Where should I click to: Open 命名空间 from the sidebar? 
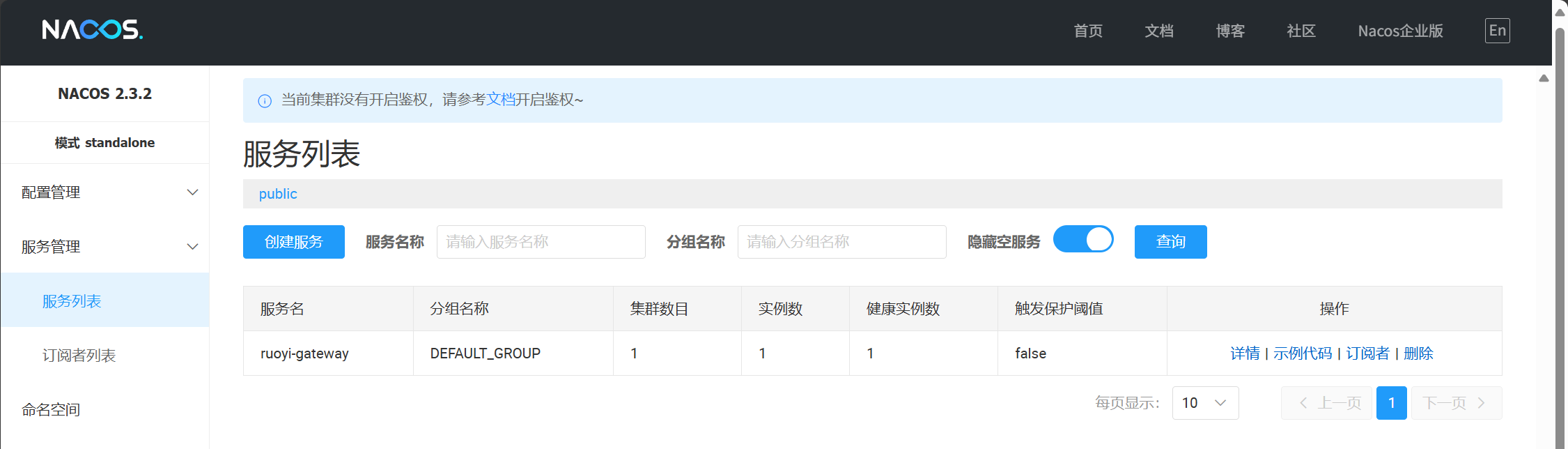[x=51, y=410]
